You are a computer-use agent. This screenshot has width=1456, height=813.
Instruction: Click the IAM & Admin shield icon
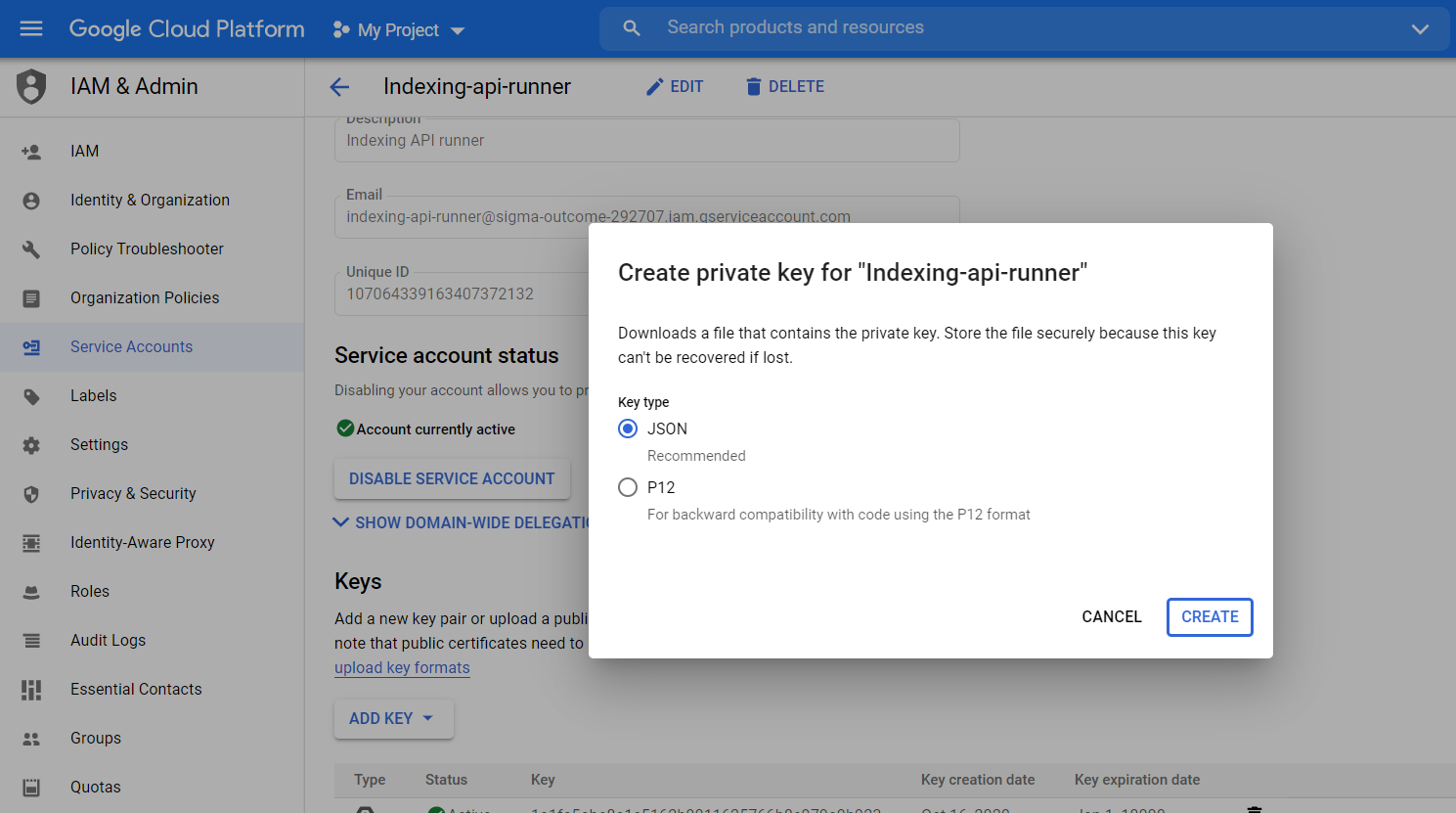tap(31, 87)
